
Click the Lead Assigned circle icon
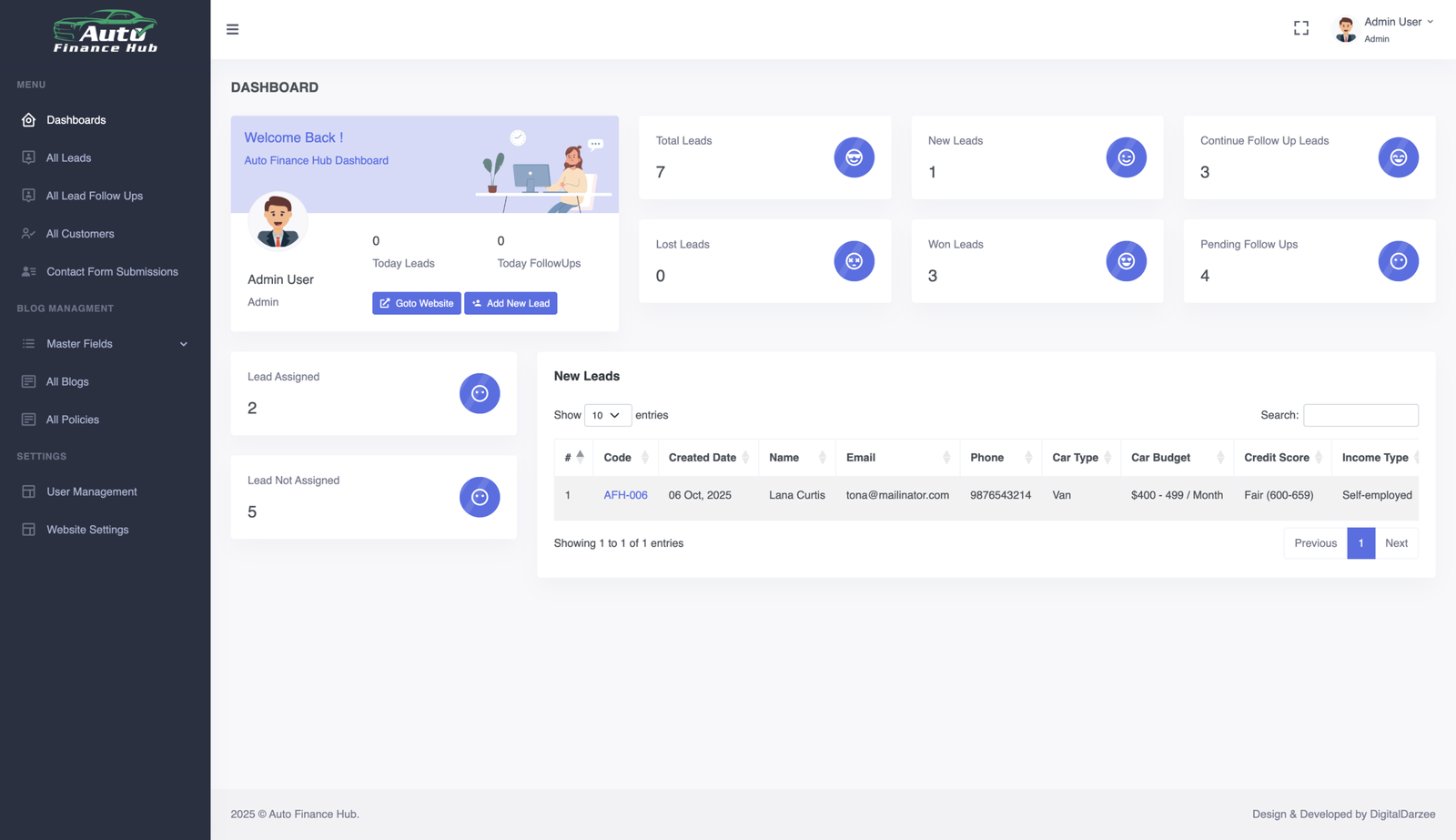click(480, 394)
